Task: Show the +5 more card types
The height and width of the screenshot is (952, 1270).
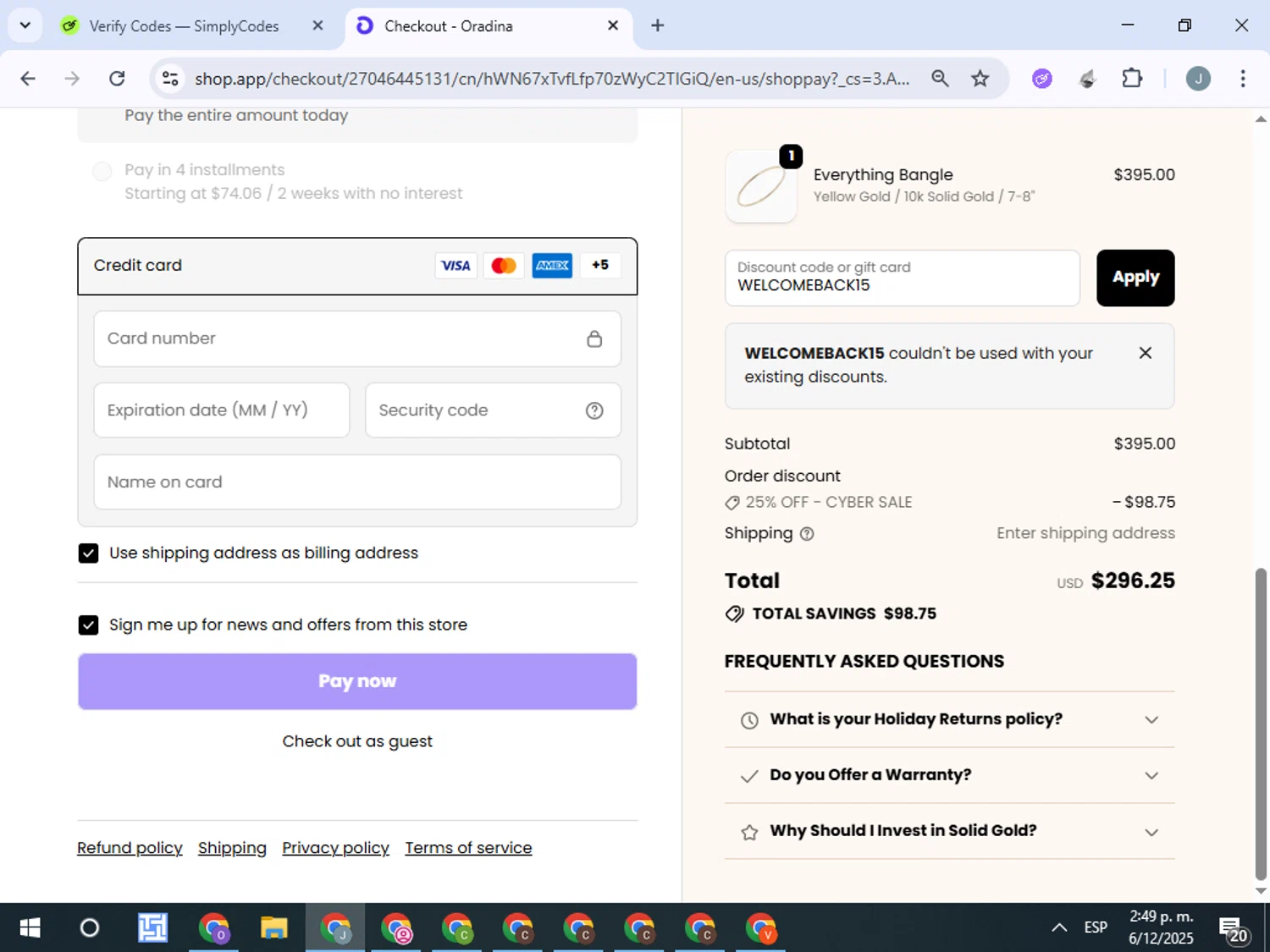Action: point(600,266)
